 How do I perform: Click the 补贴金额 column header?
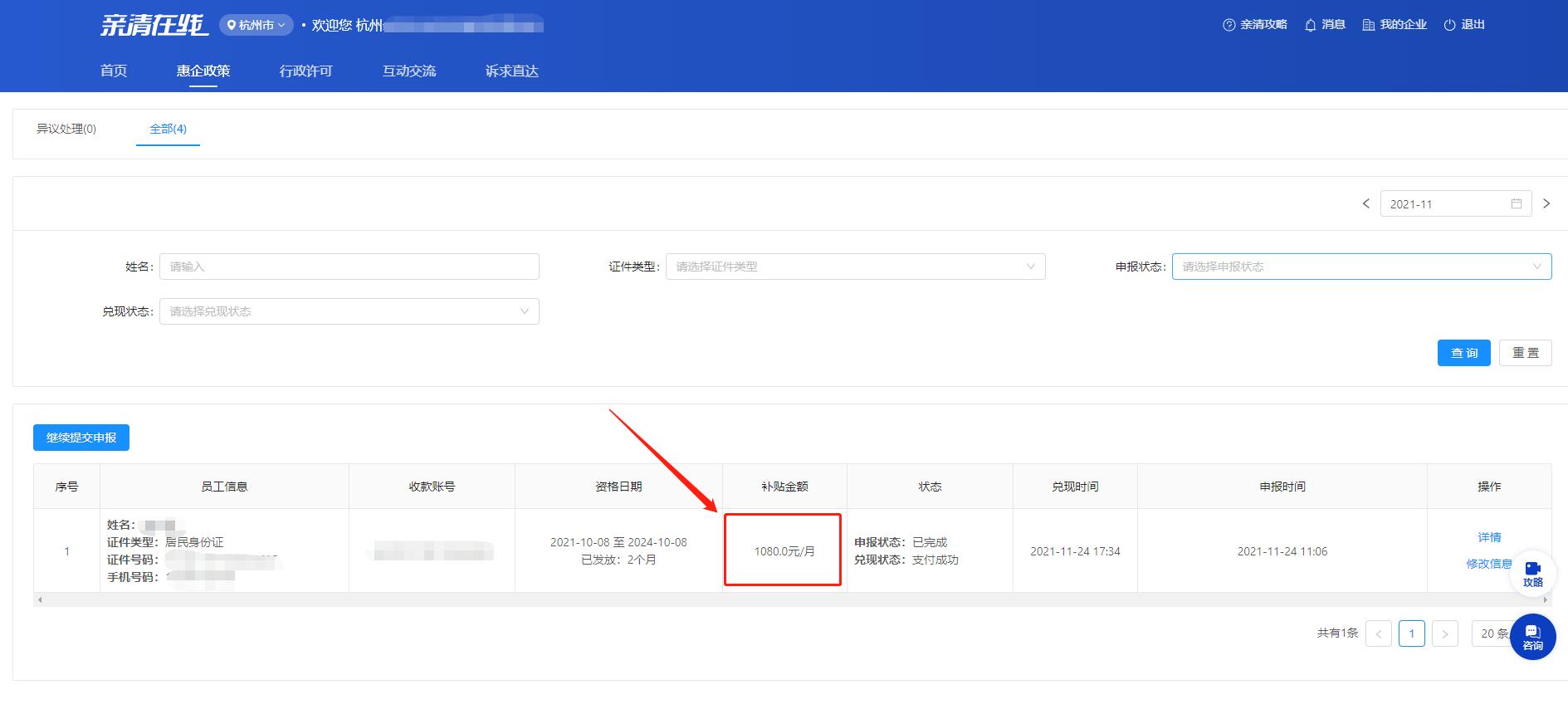coord(784,487)
